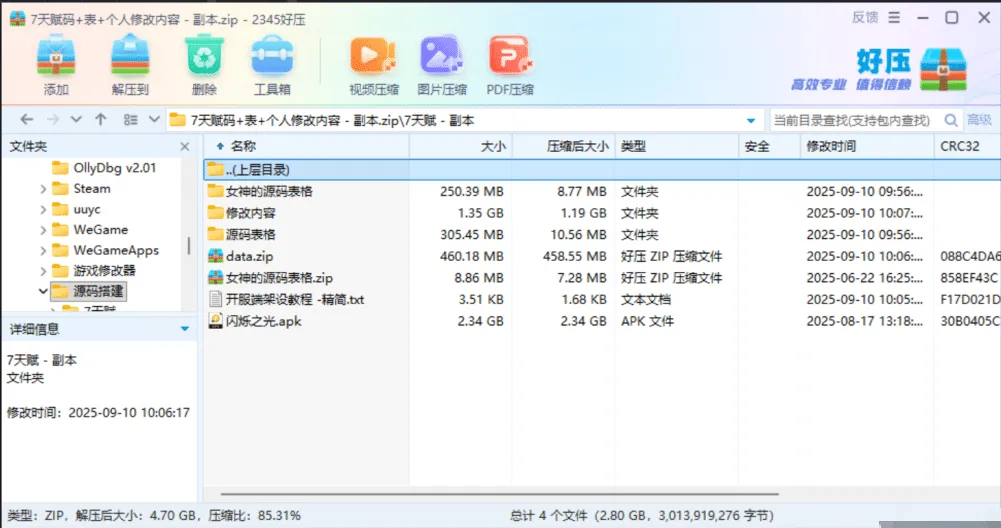Sort by 安全 column header

[x=769, y=146]
